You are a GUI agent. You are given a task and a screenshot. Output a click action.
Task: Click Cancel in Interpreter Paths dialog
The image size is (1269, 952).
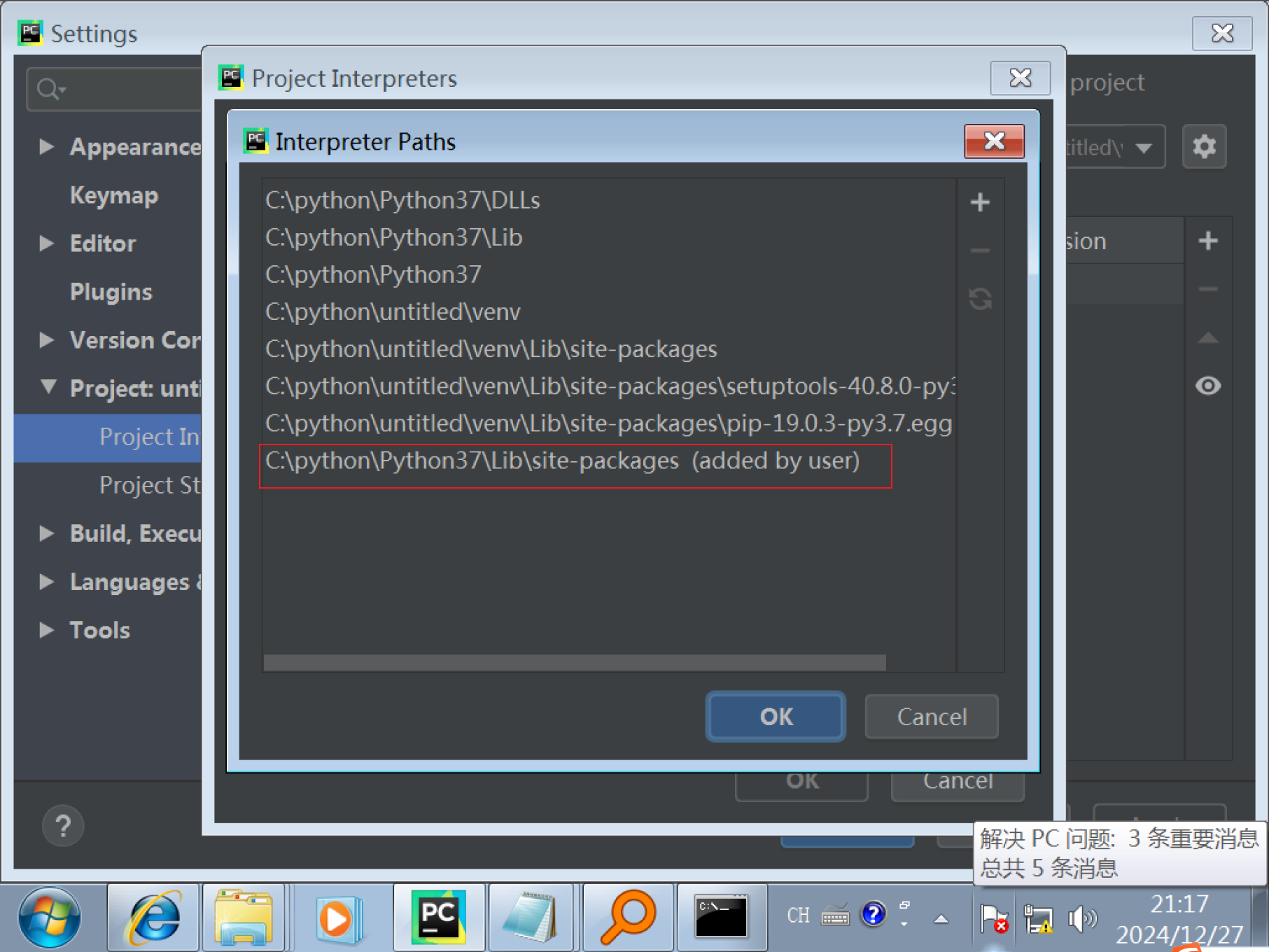[932, 717]
